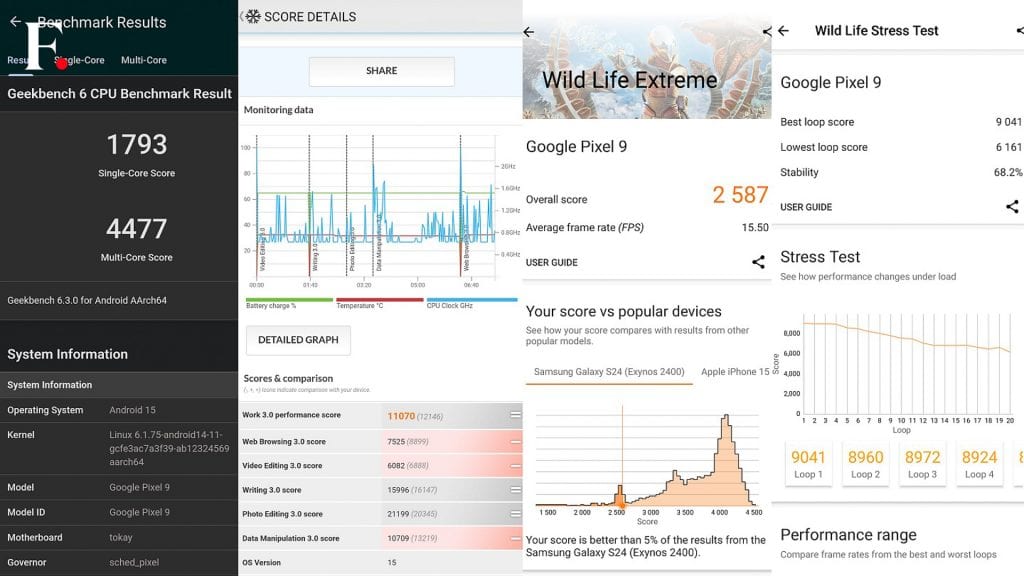Open USER GUIDE in Stress Test panel
The height and width of the screenshot is (576, 1024).
pos(806,207)
